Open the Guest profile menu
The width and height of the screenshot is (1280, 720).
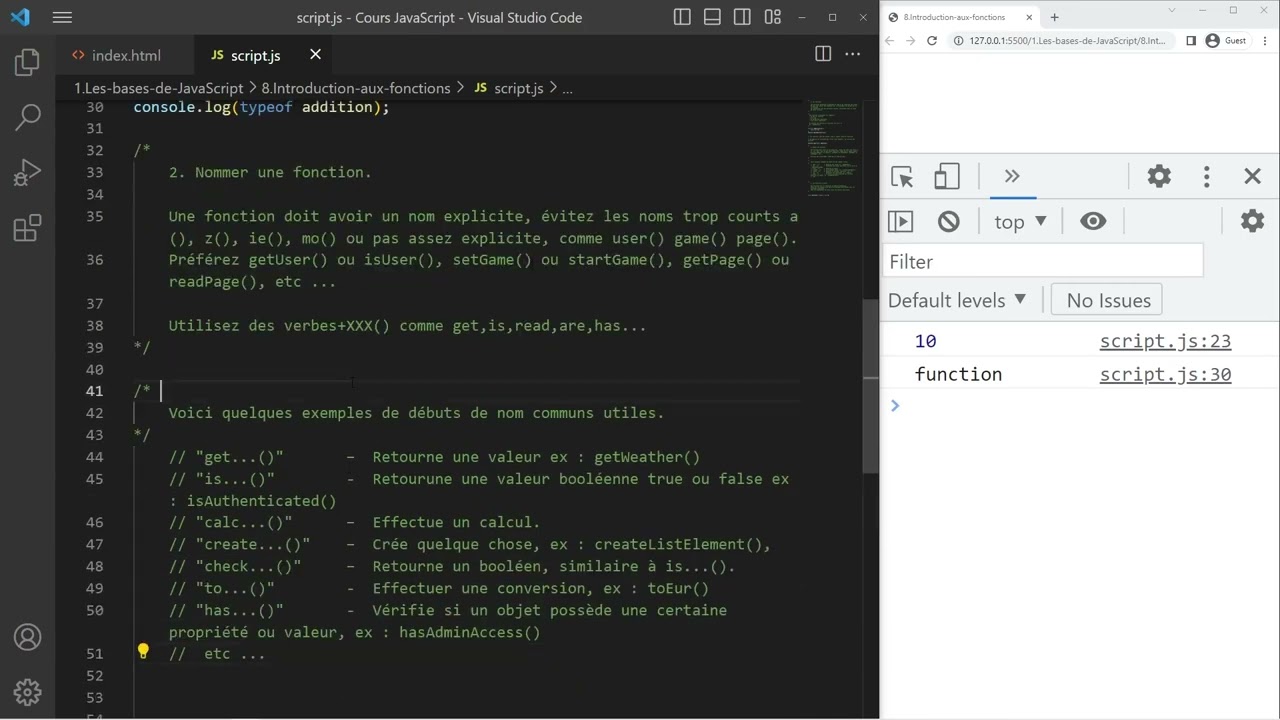(x=1226, y=41)
